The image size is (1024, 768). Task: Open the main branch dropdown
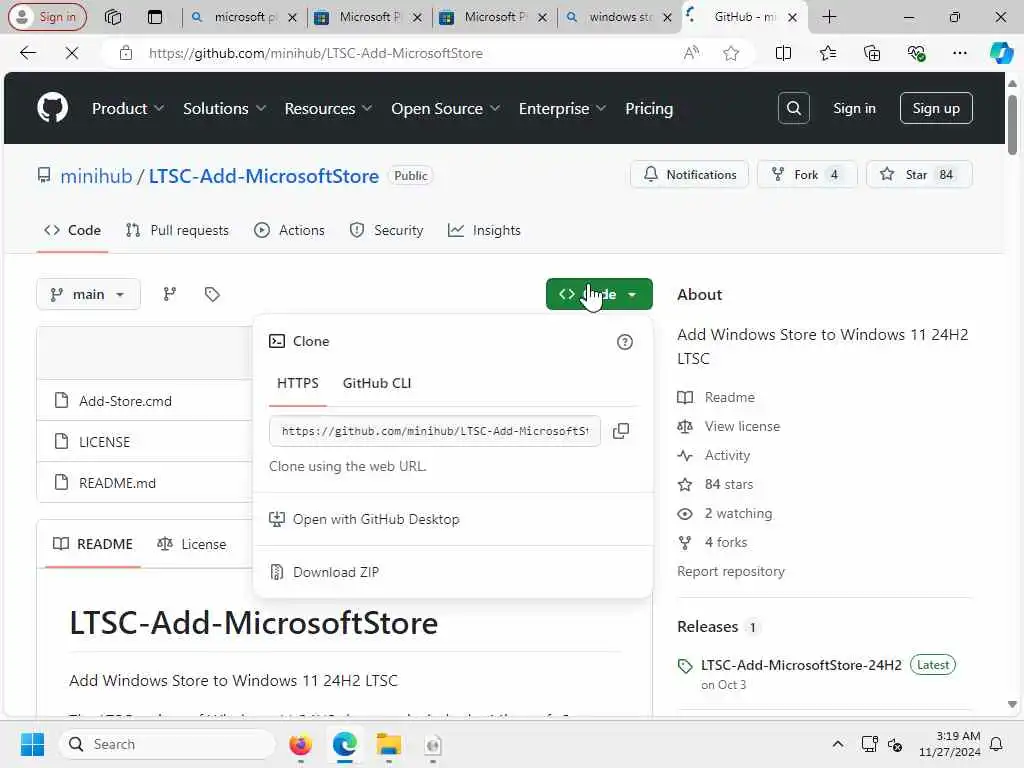point(88,294)
